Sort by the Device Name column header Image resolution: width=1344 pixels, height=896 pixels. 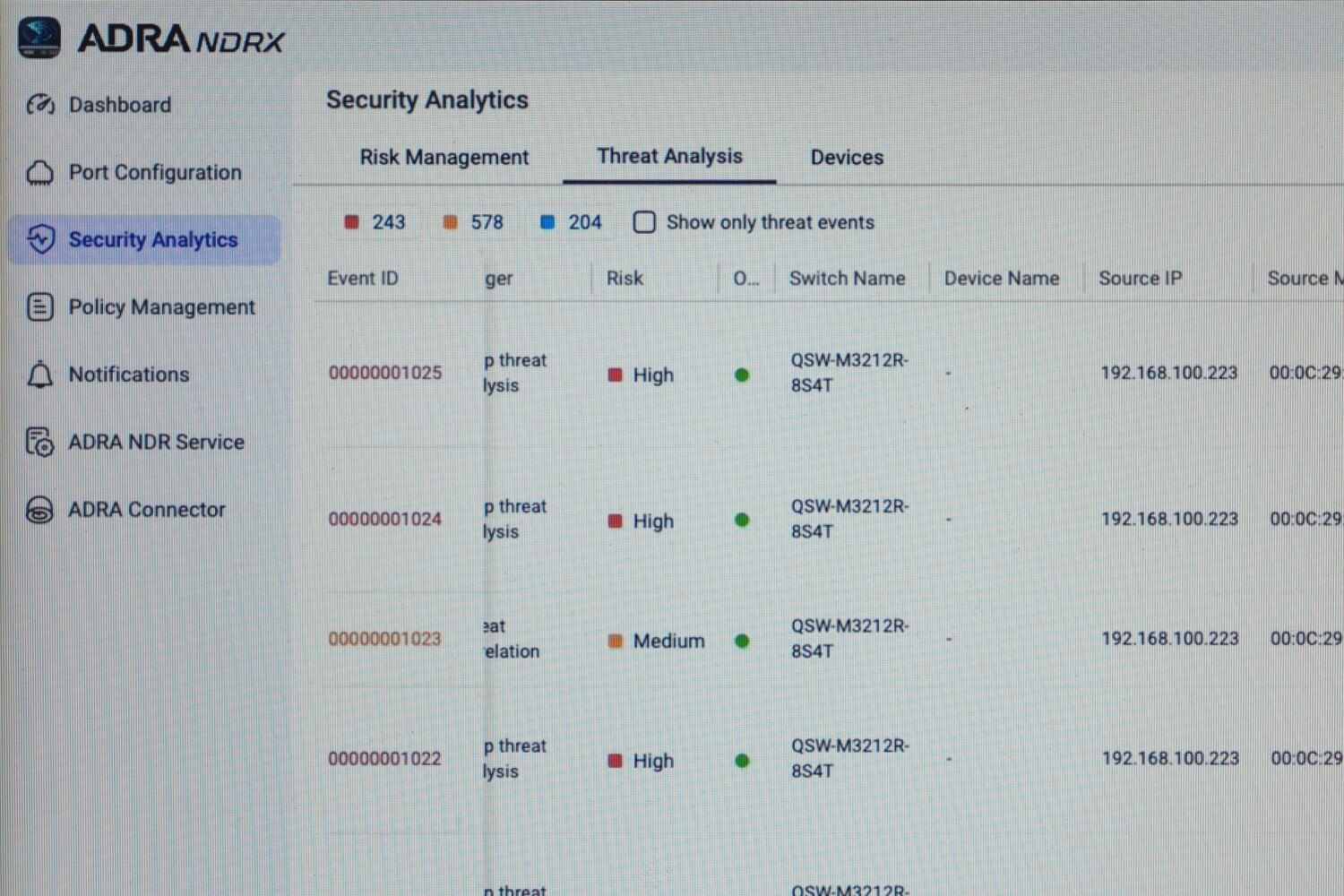click(1002, 279)
